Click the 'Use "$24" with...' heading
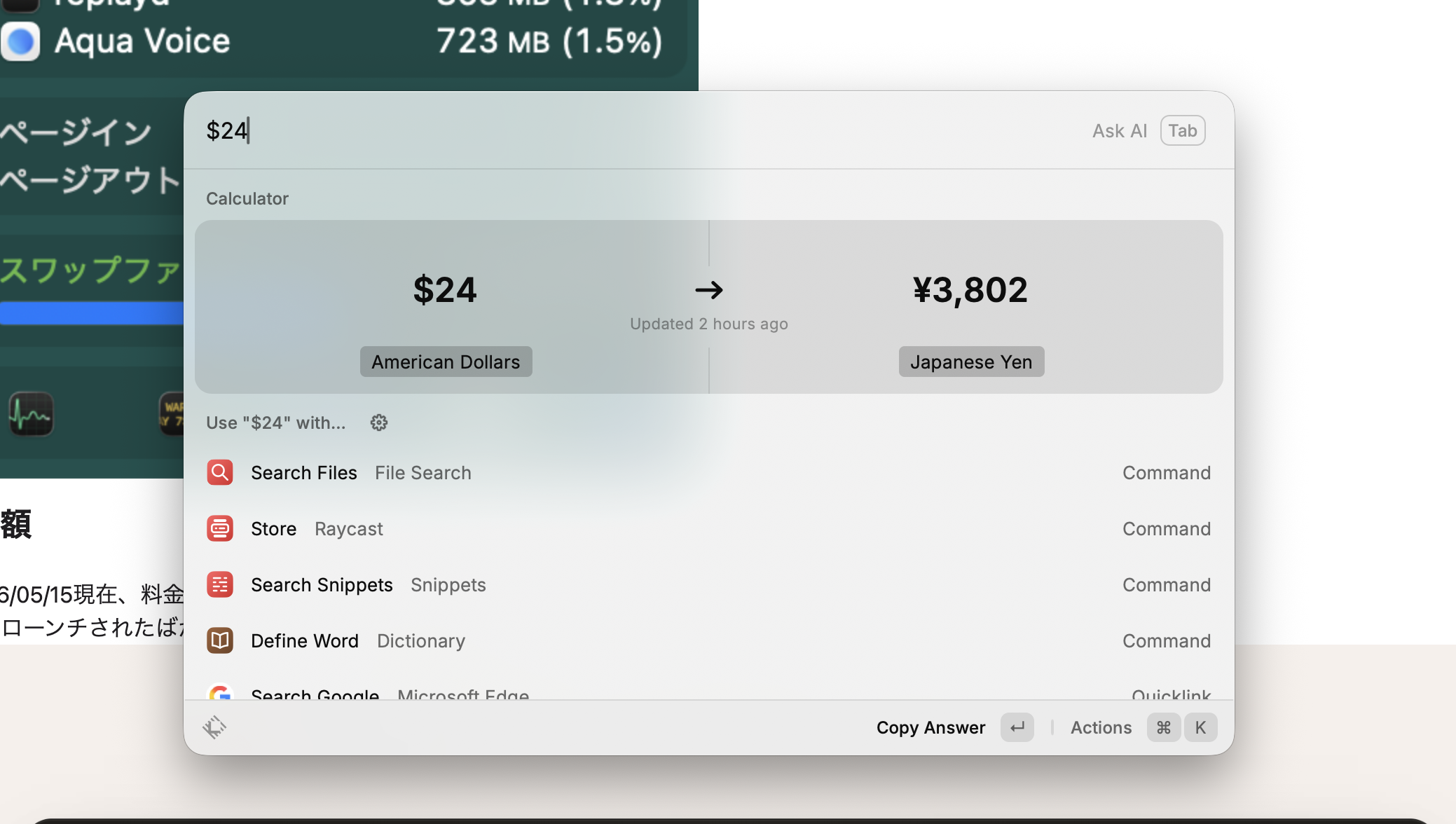Screen dimensions: 1456x824 click(x=275, y=423)
